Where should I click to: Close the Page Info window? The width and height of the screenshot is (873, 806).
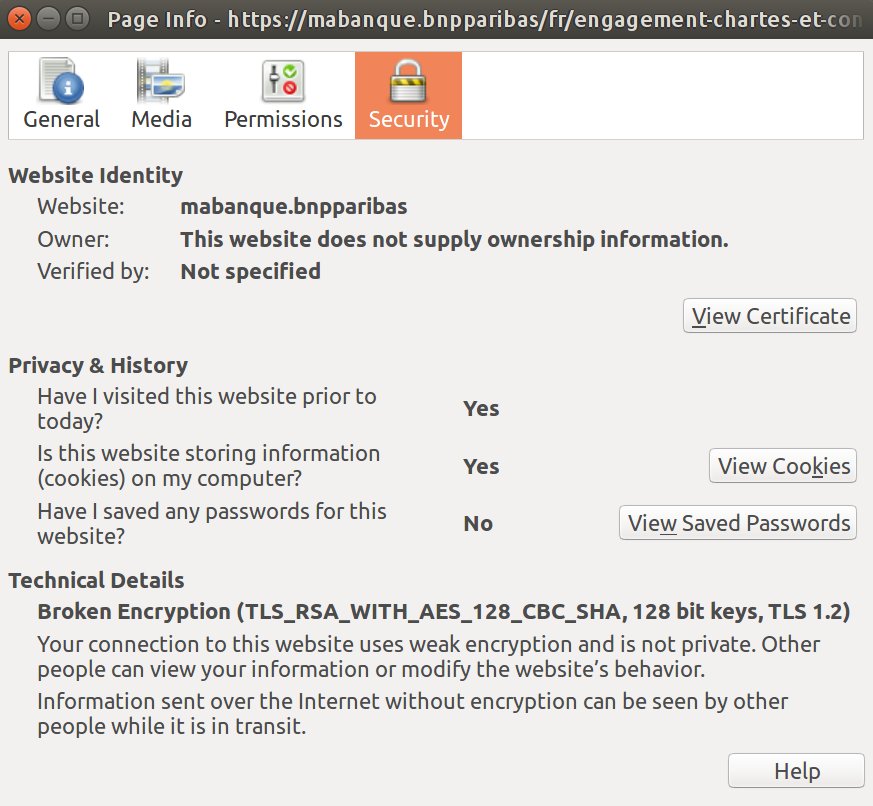click(x=19, y=19)
